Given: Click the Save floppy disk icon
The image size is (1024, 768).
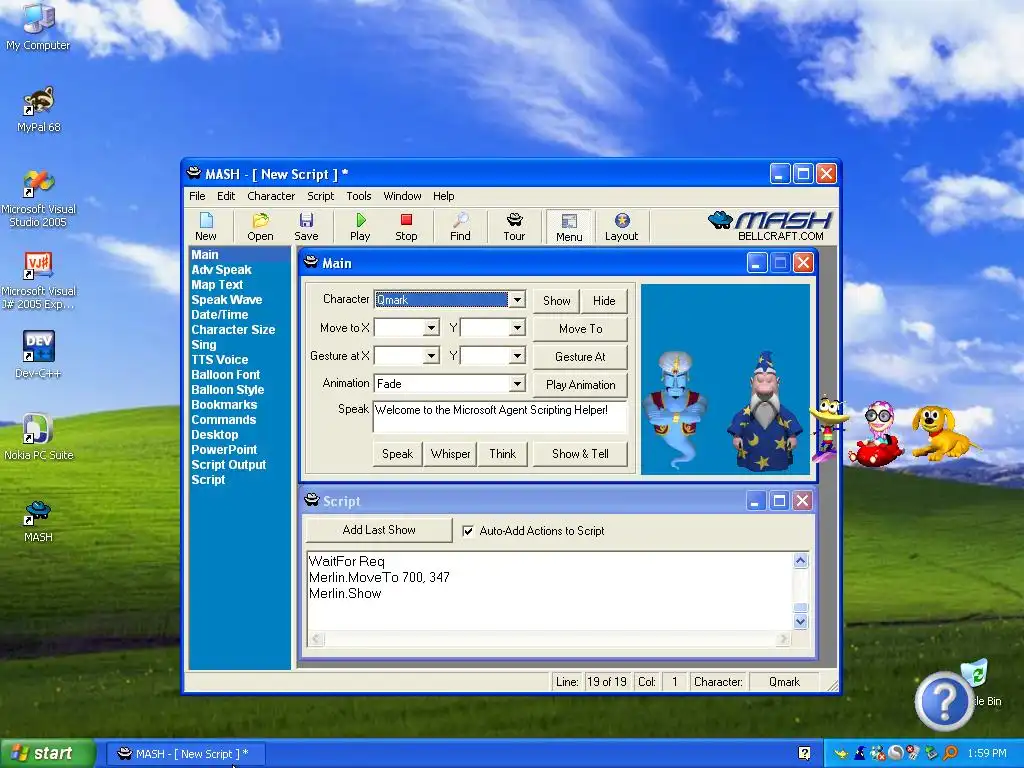Looking at the screenshot, I should point(306,227).
